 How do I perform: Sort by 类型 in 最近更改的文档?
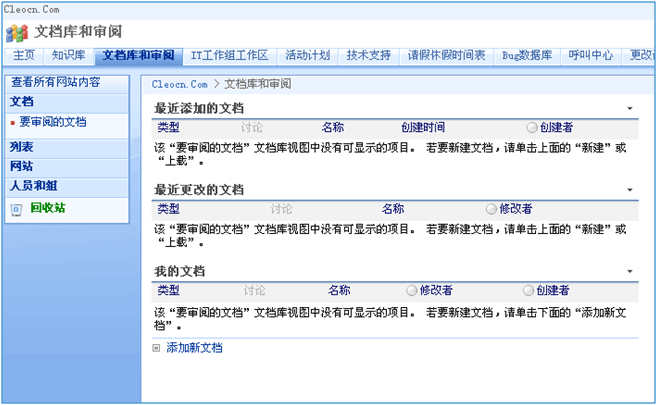(x=169, y=209)
